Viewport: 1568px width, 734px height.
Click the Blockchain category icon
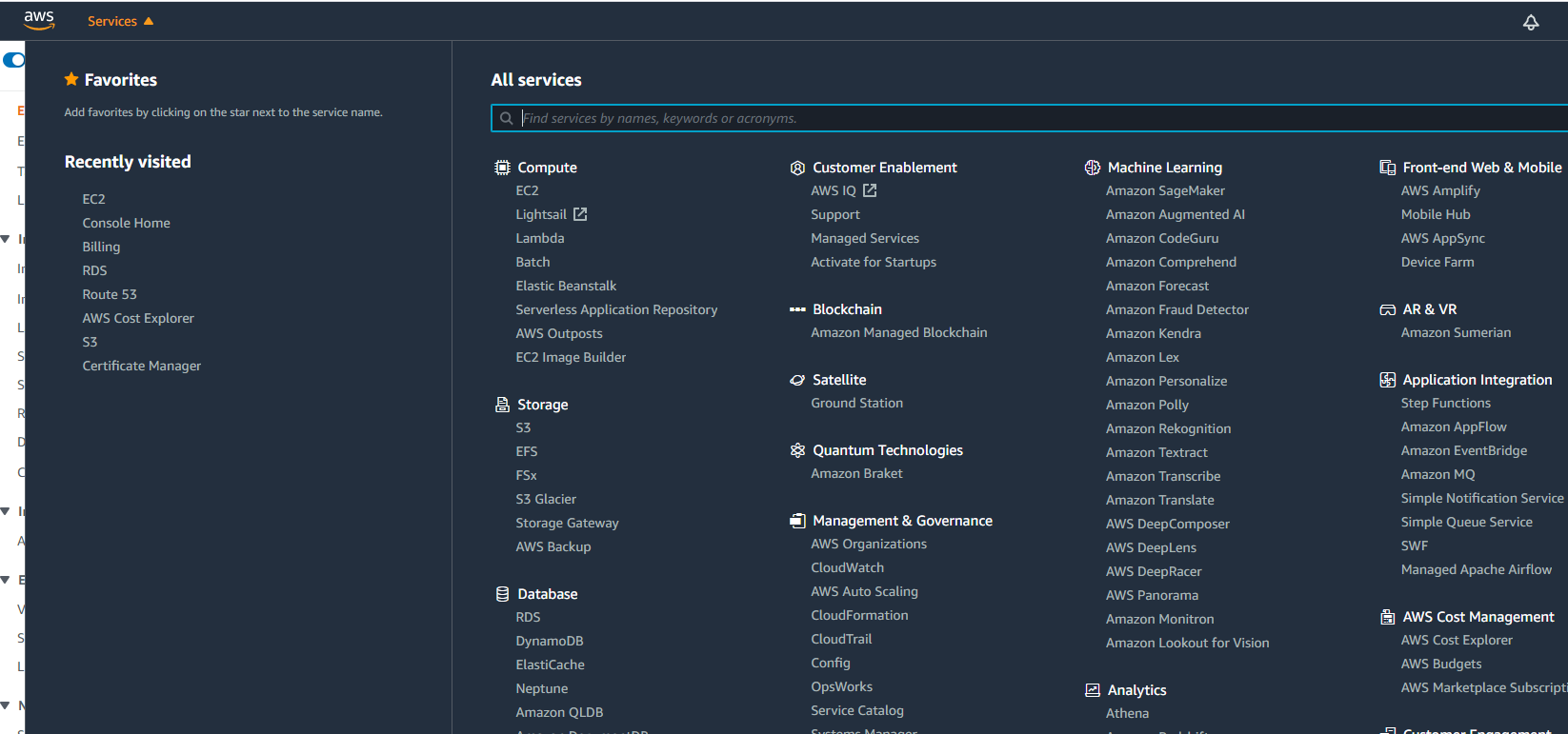click(797, 309)
